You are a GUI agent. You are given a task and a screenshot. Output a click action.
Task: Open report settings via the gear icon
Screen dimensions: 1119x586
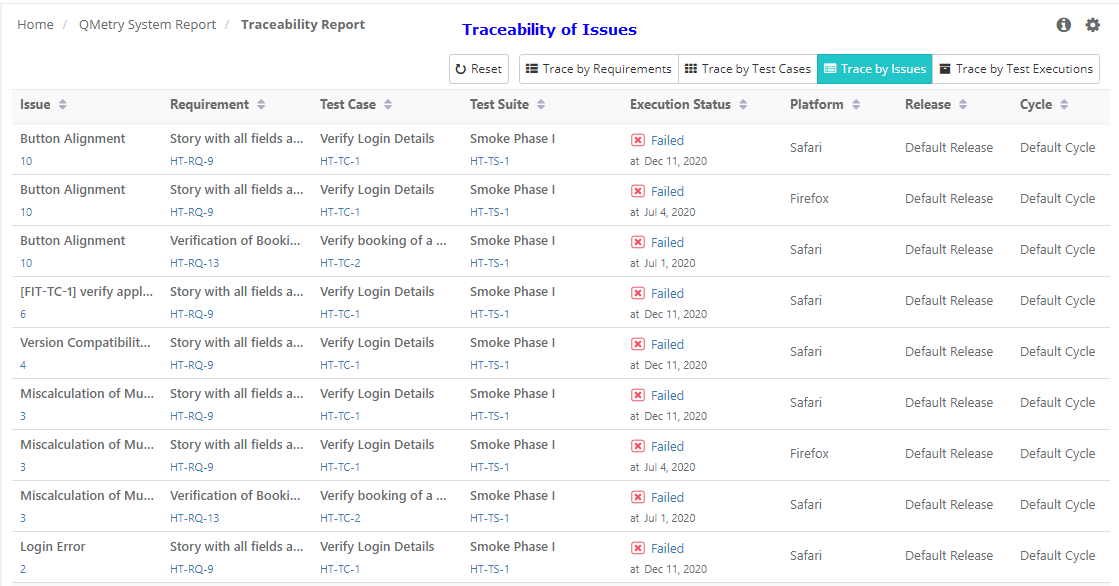pos(1093,24)
